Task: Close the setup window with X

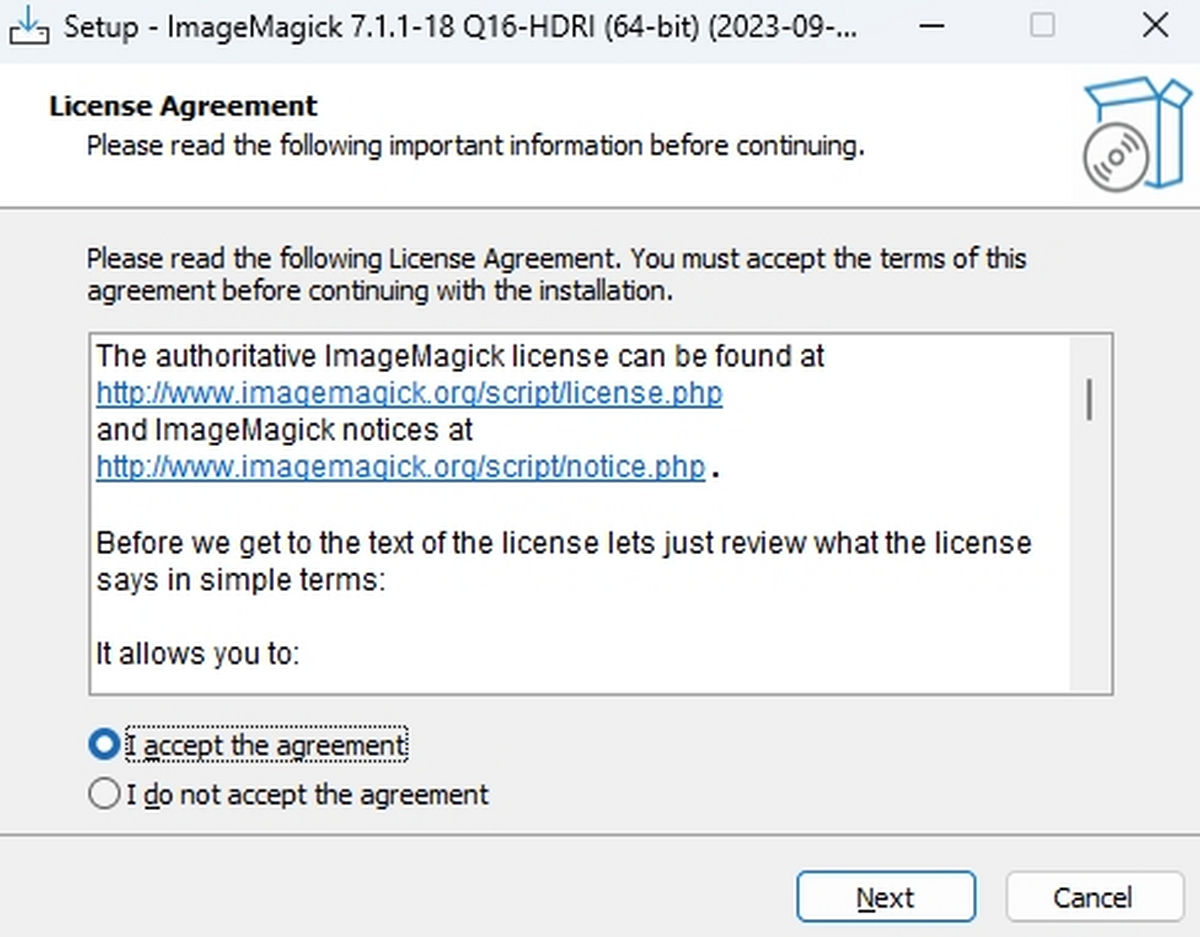Action: tap(1155, 25)
